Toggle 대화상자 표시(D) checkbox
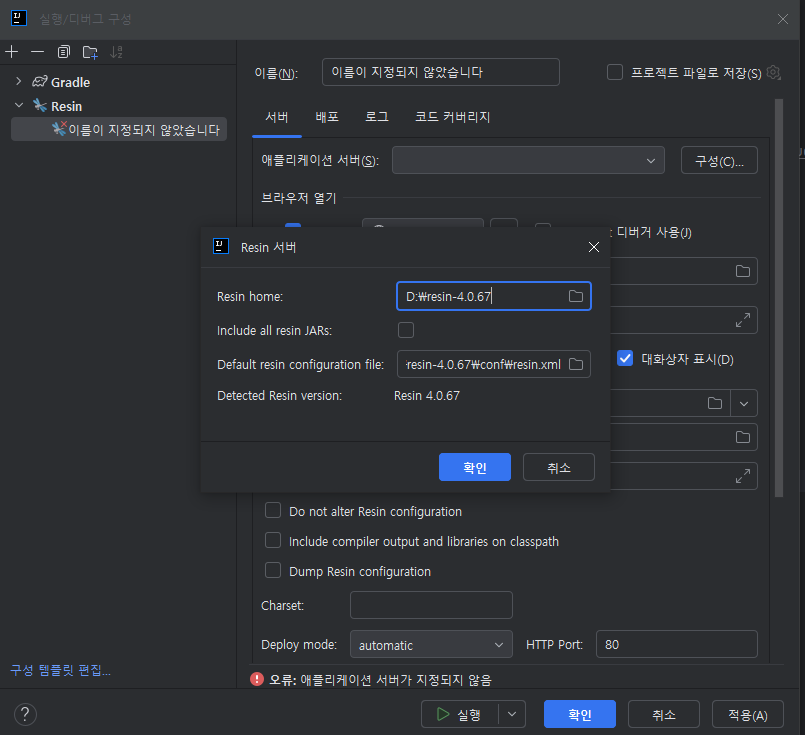Image resolution: width=805 pixels, height=735 pixels. [625, 358]
